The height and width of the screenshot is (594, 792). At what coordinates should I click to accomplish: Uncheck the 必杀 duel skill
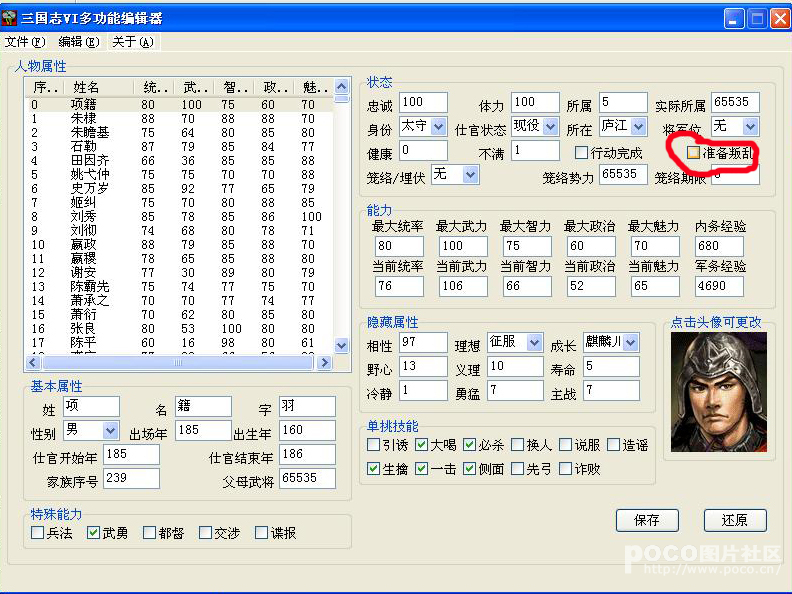click(x=469, y=445)
